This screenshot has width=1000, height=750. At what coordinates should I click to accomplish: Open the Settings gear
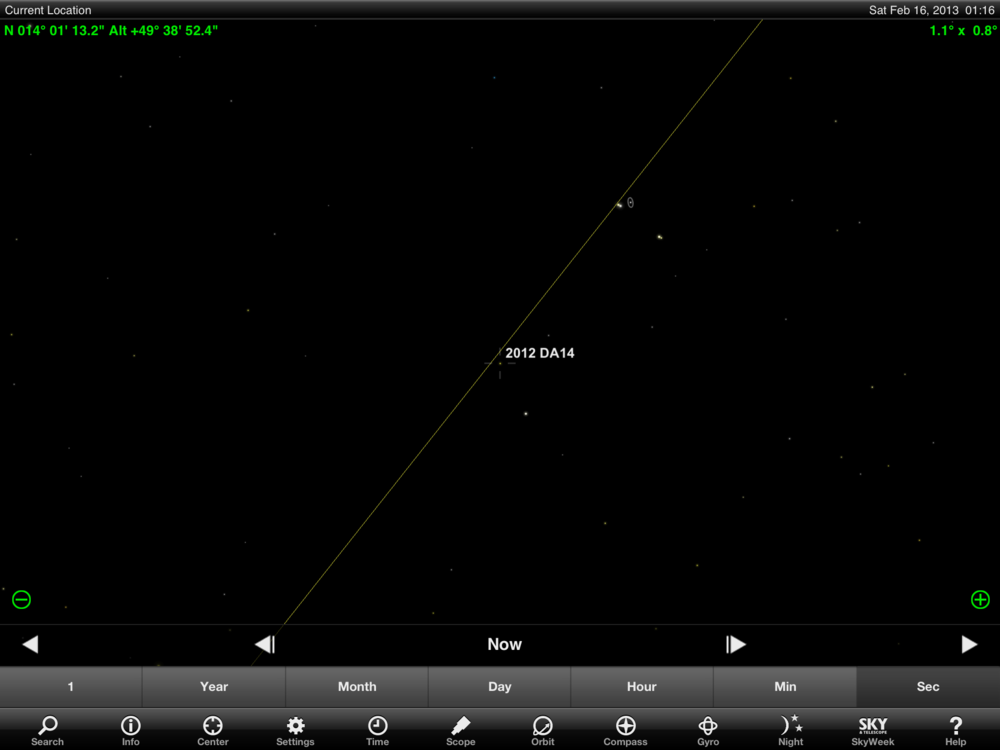295,729
